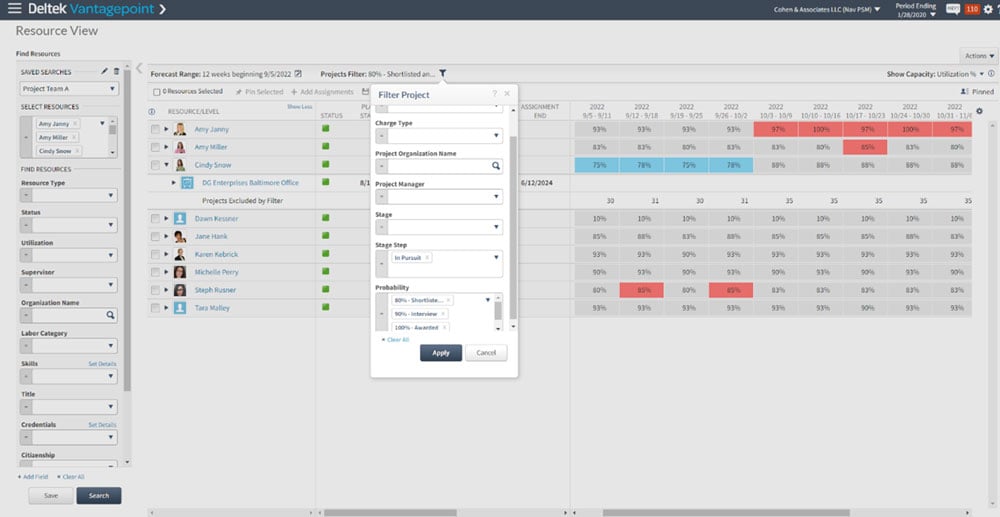Image resolution: width=1000 pixels, height=517 pixels.
Task: Click Tara Malley's placeholder avatar
Action: coord(180,308)
